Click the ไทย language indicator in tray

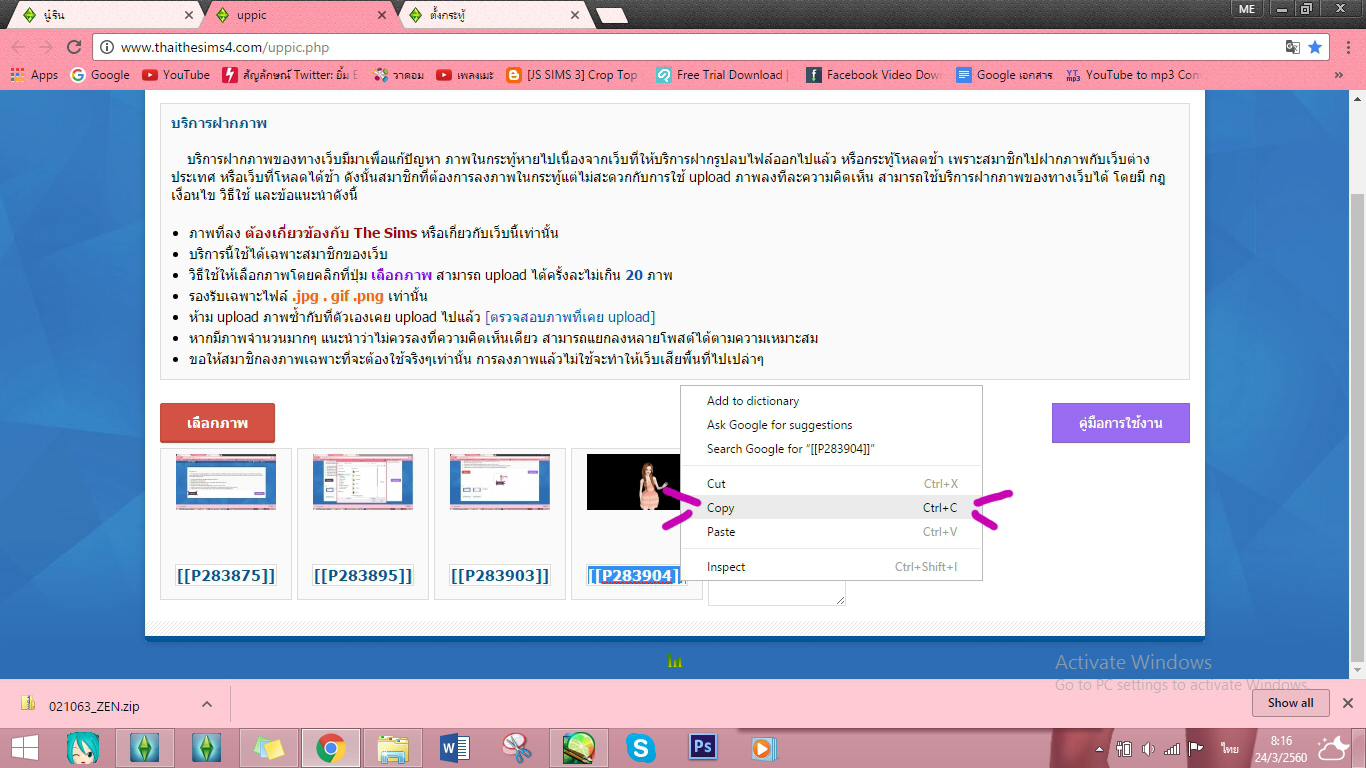1230,748
